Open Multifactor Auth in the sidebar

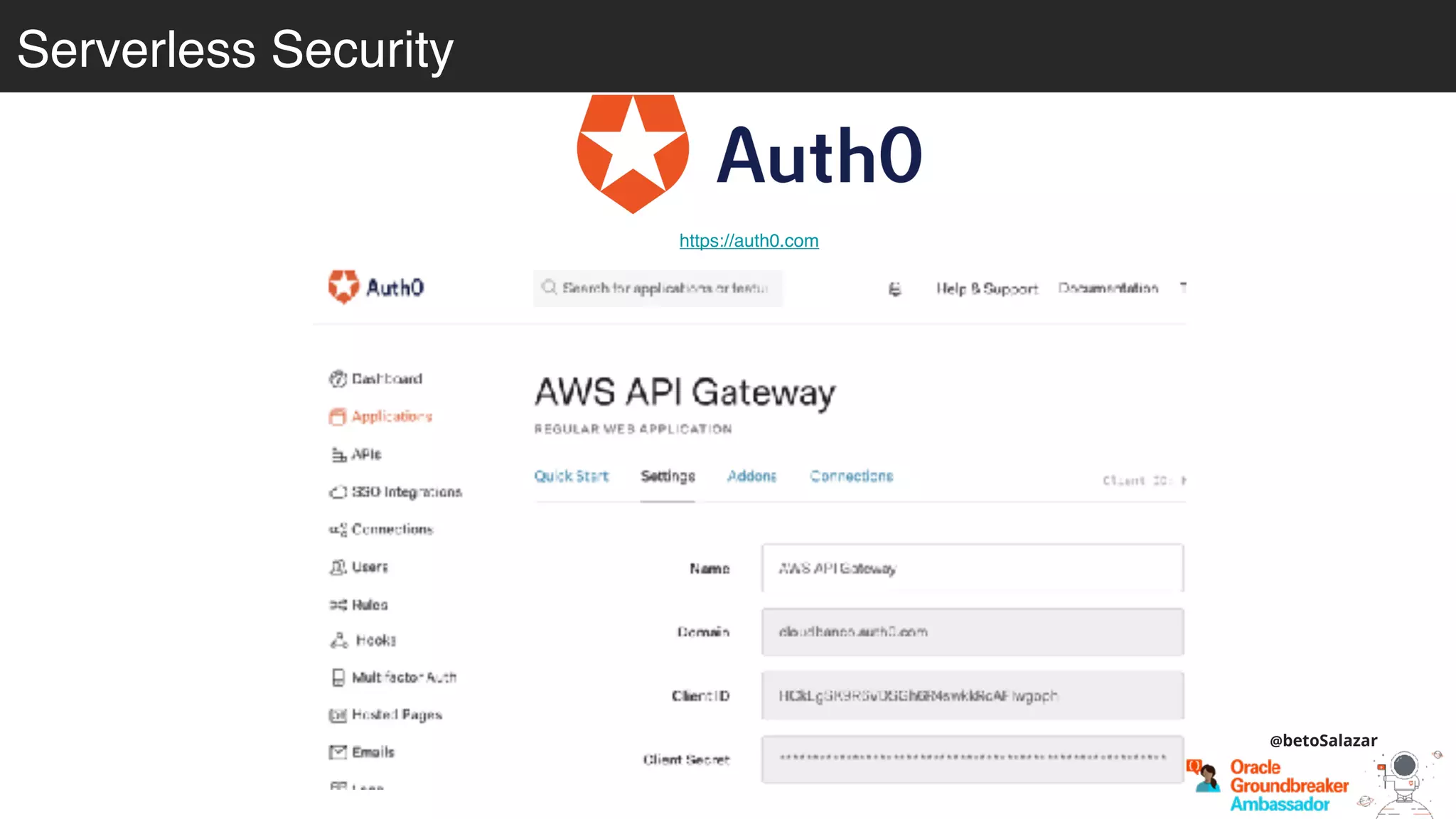(x=405, y=678)
